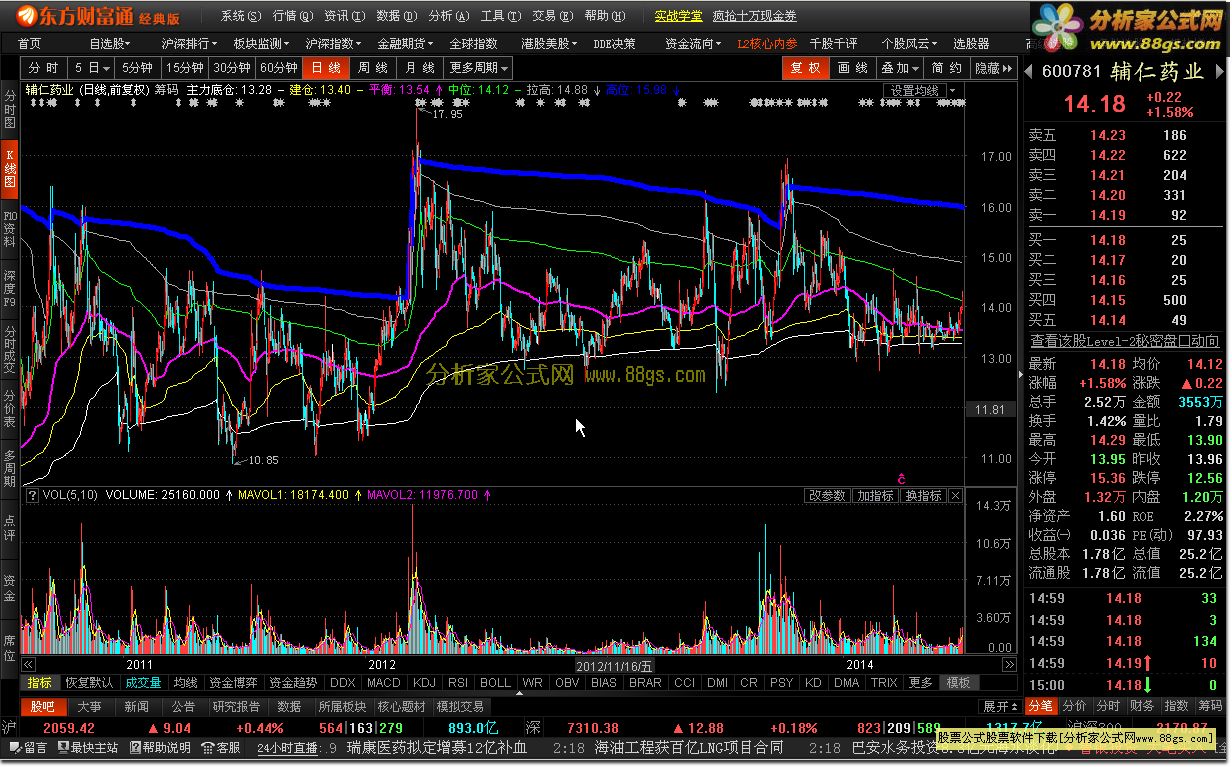Click the 疯抢十万现金券 link
This screenshot has height=767, width=1232.
pyautogui.click(x=755, y=16)
